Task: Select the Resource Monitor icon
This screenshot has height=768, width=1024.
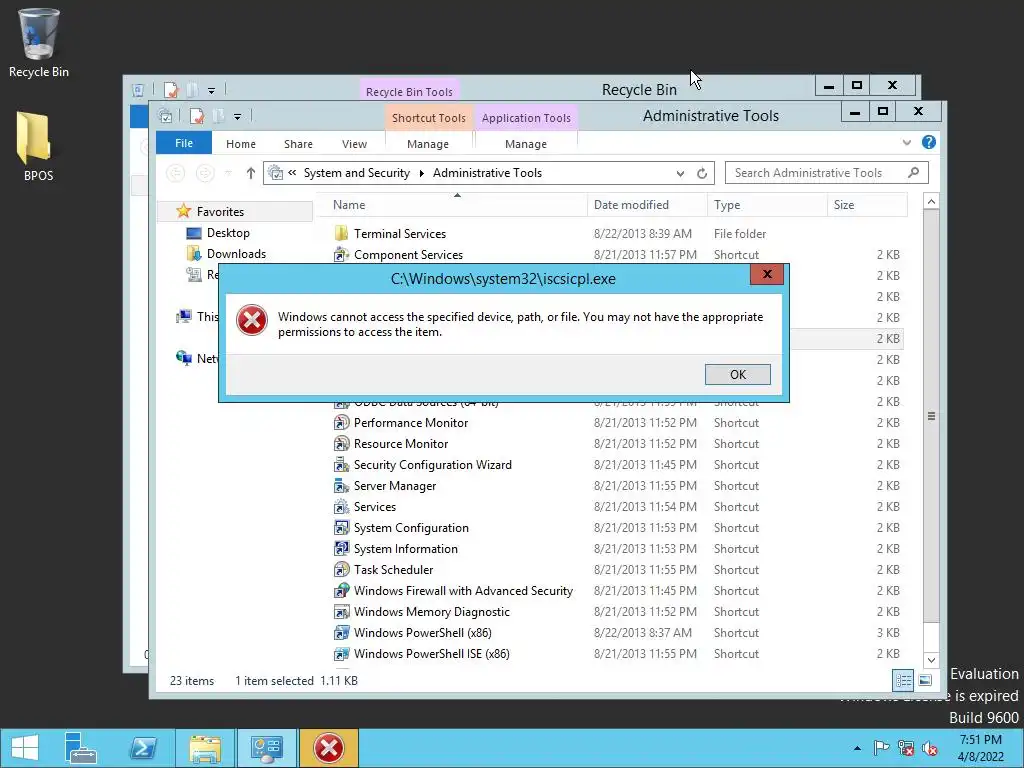Action: (341, 443)
